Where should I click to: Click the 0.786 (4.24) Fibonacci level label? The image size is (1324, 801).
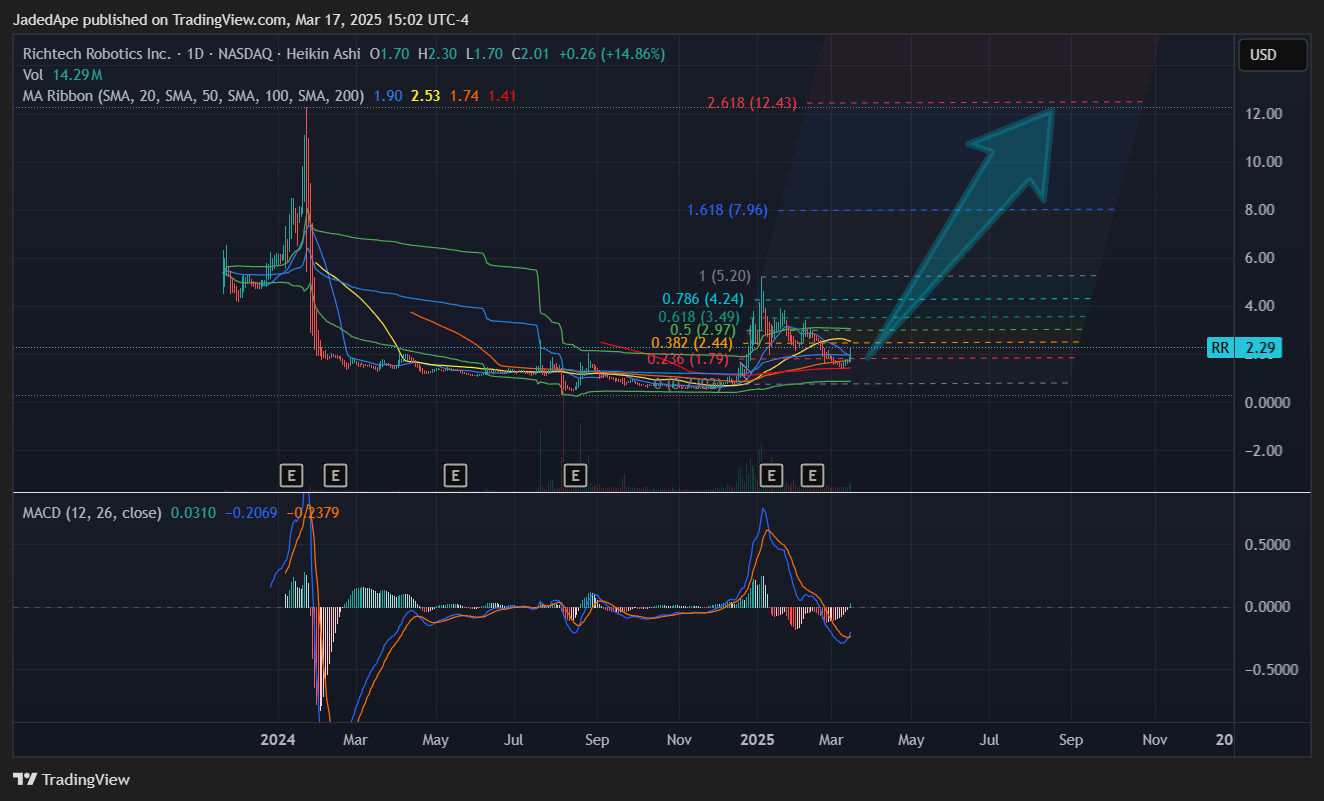pos(703,298)
